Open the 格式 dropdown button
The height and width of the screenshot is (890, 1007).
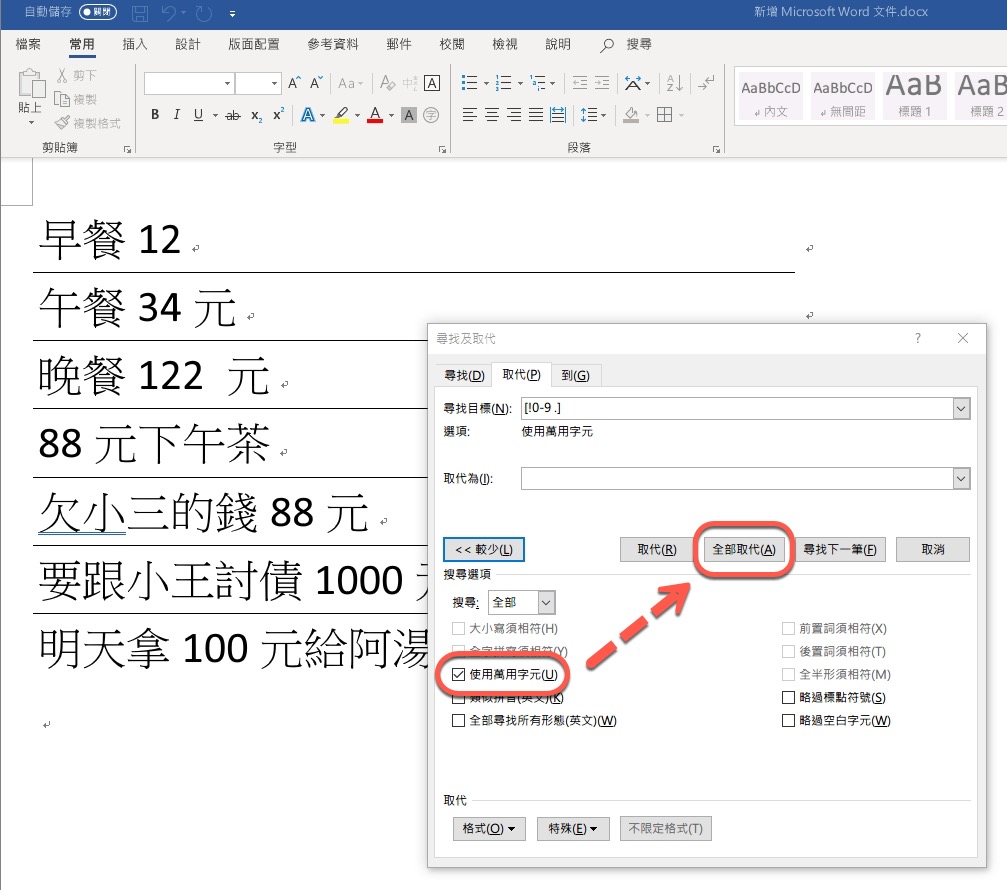tap(489, 829)
